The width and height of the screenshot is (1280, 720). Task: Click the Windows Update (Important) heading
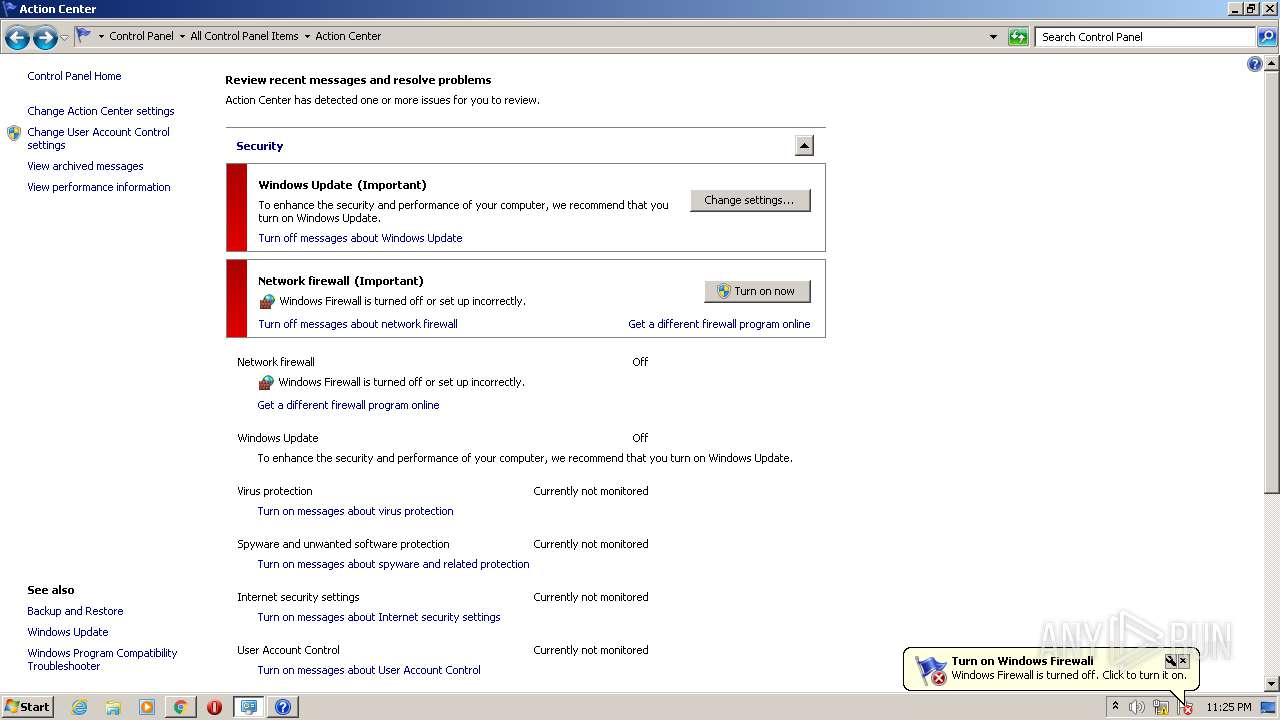(x=342, y=185)
